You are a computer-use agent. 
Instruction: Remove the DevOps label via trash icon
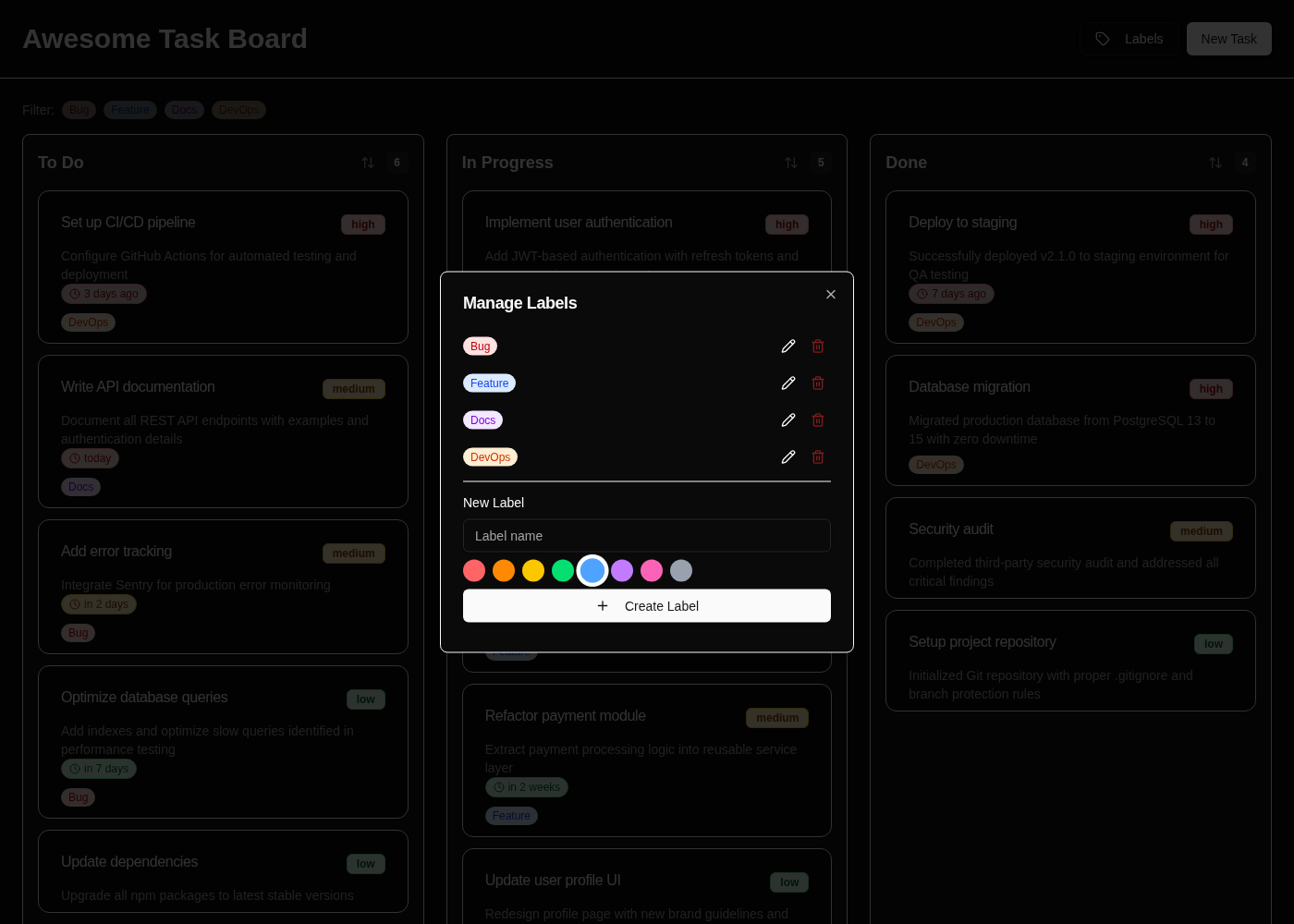(x=818, y=457)
